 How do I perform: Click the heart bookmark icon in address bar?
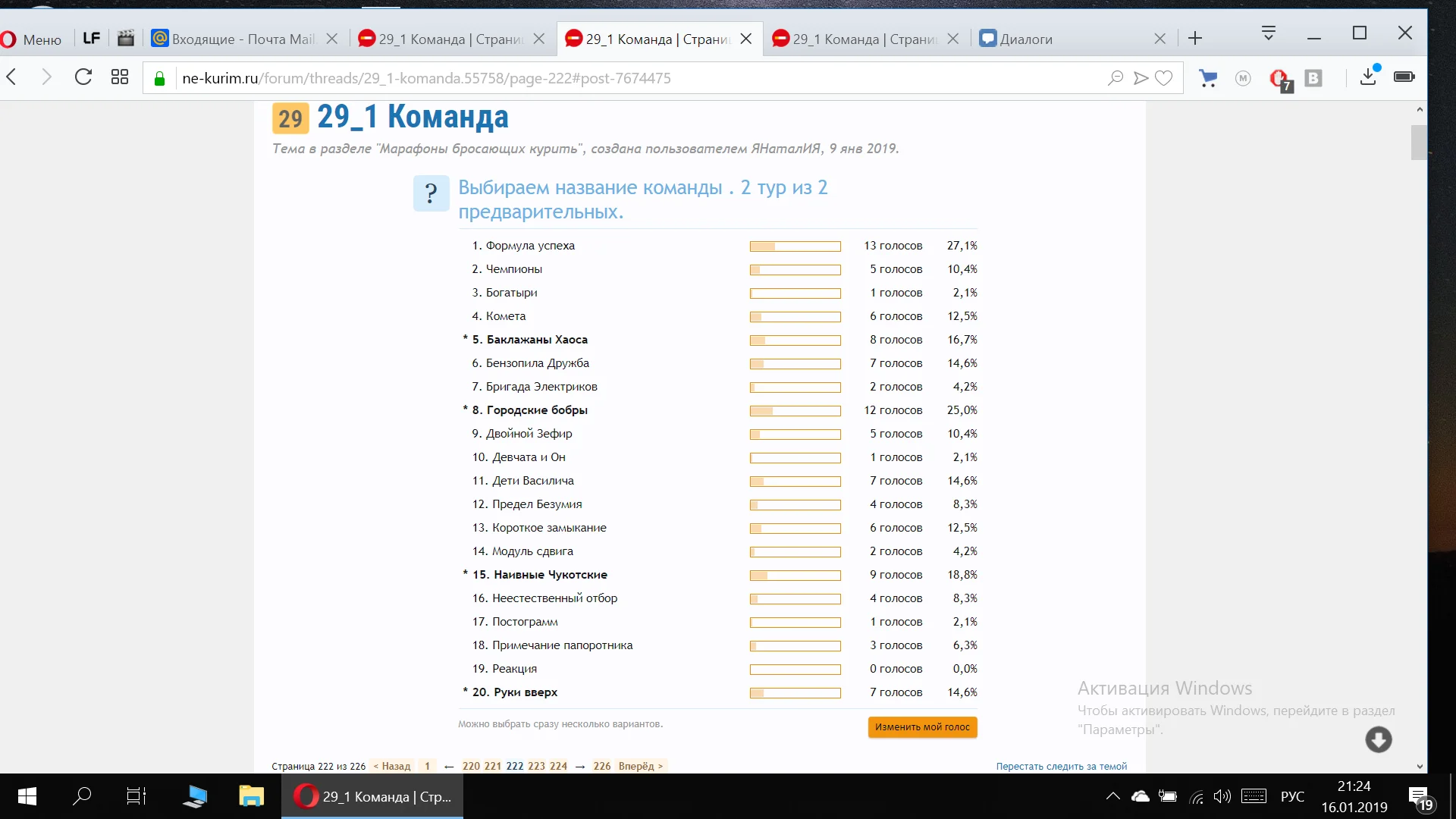point(1164,78)
